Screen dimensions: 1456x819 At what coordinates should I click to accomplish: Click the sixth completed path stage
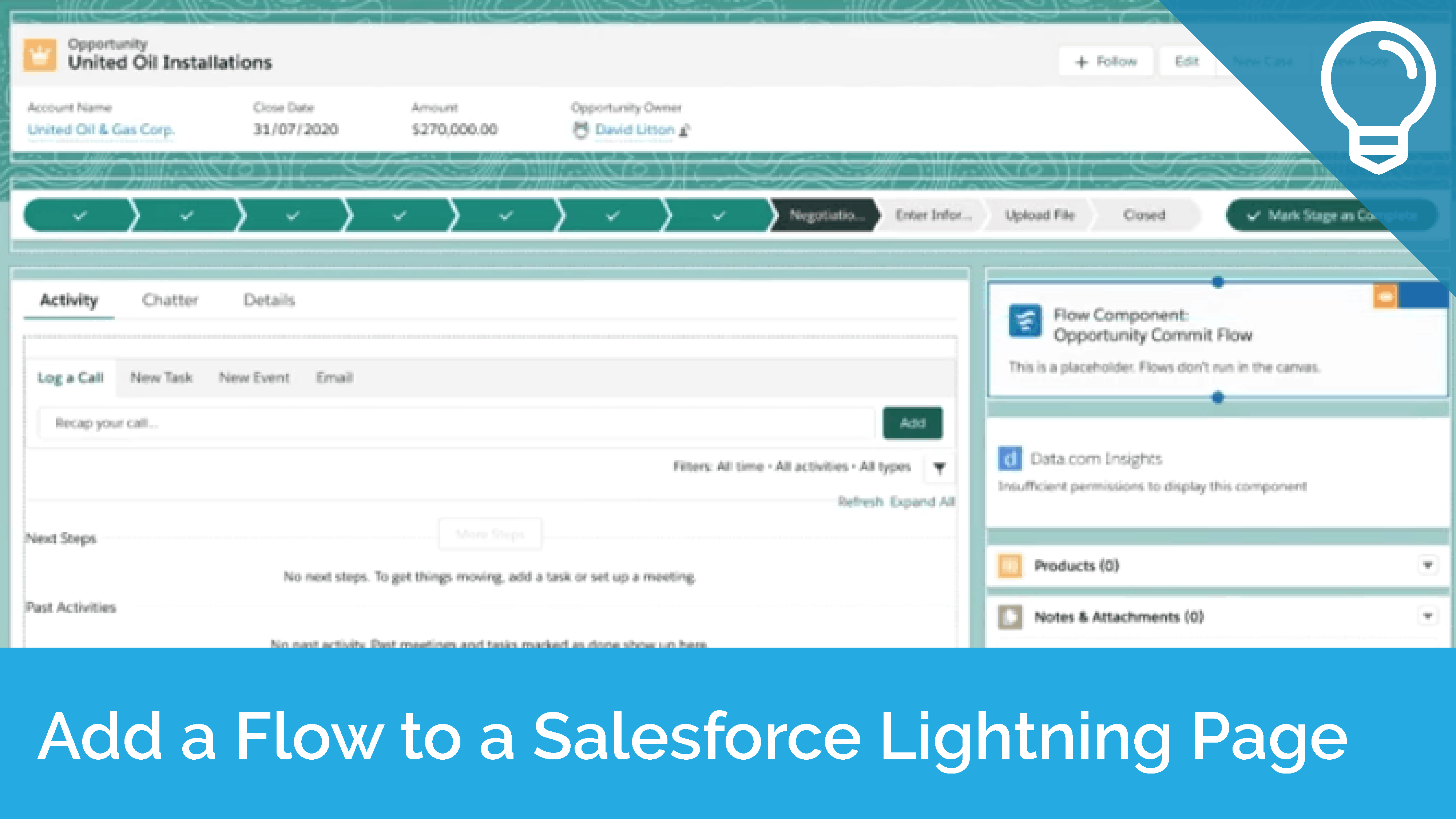point(612,215)
